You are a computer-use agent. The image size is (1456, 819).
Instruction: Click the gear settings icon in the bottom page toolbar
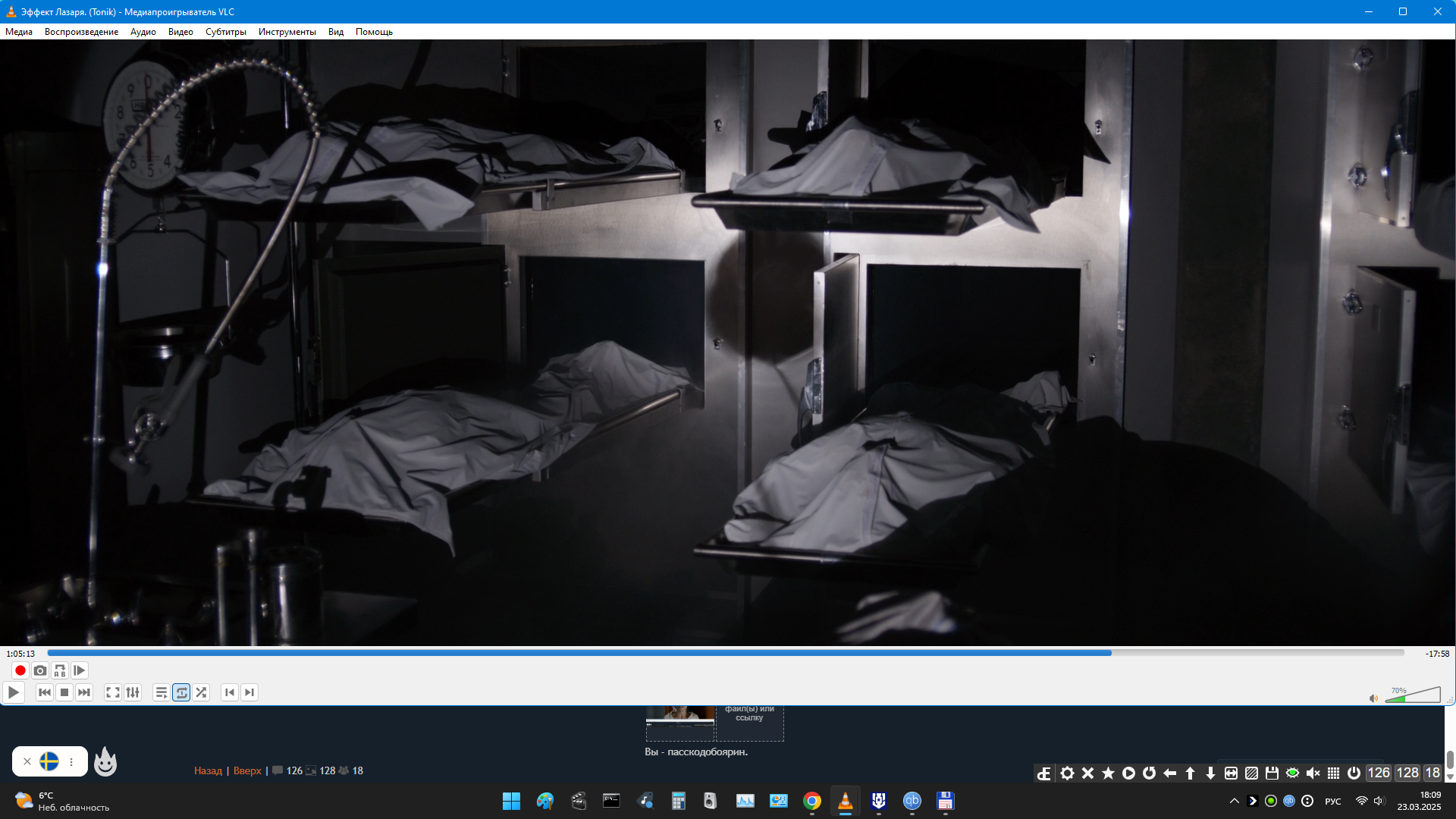point(1067,773)
